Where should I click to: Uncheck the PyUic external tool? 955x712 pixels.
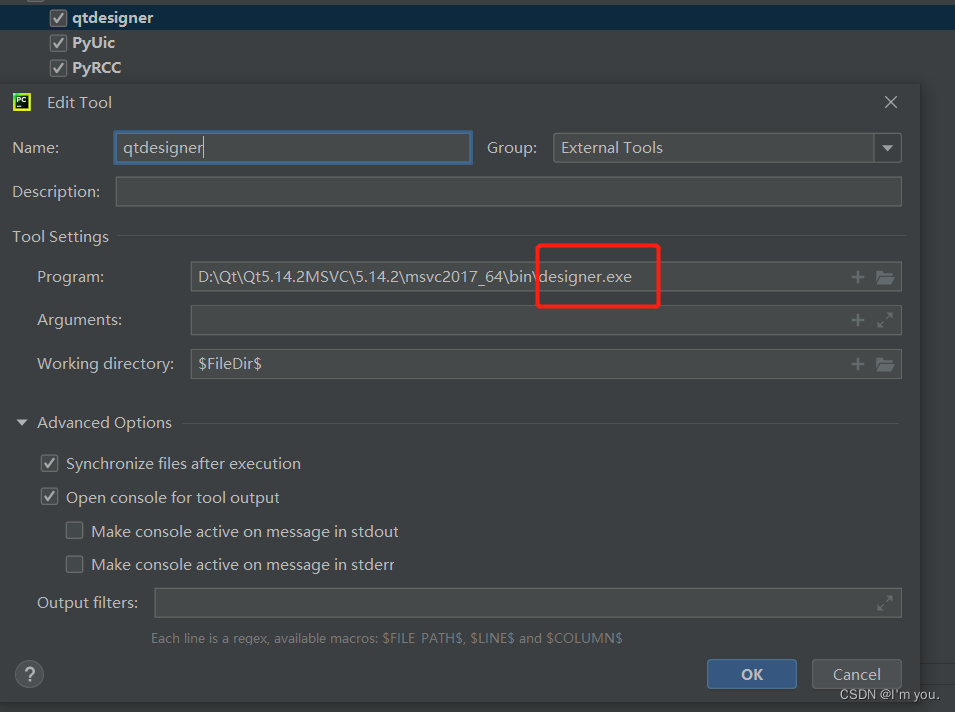[x=58, y=42]
